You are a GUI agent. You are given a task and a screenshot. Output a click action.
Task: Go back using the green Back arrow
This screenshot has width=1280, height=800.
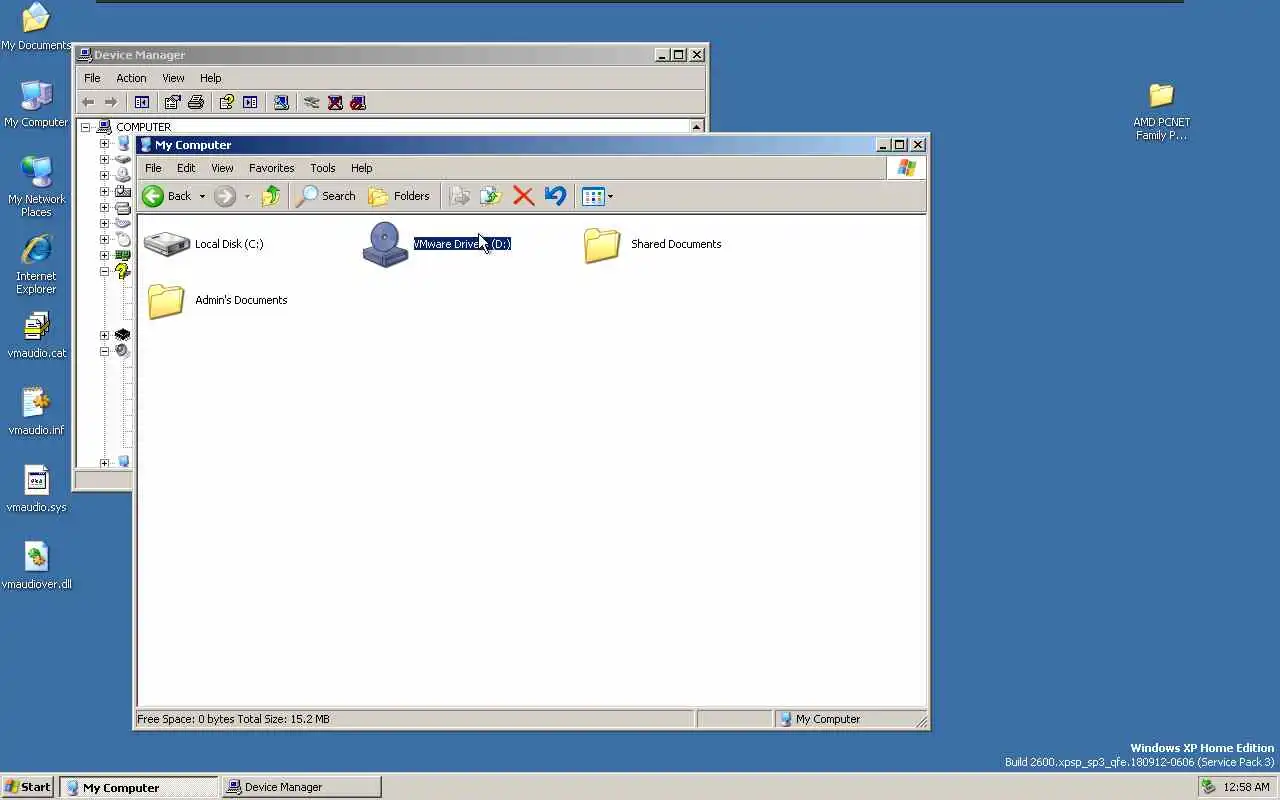click(x=166, y=196)
